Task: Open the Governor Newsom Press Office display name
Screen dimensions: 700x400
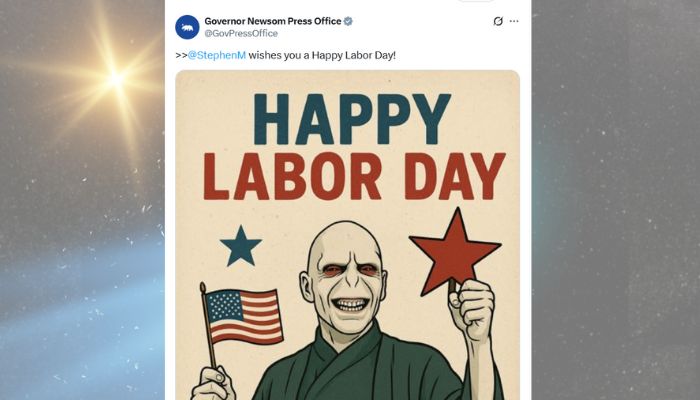Action: coord(272,21)
